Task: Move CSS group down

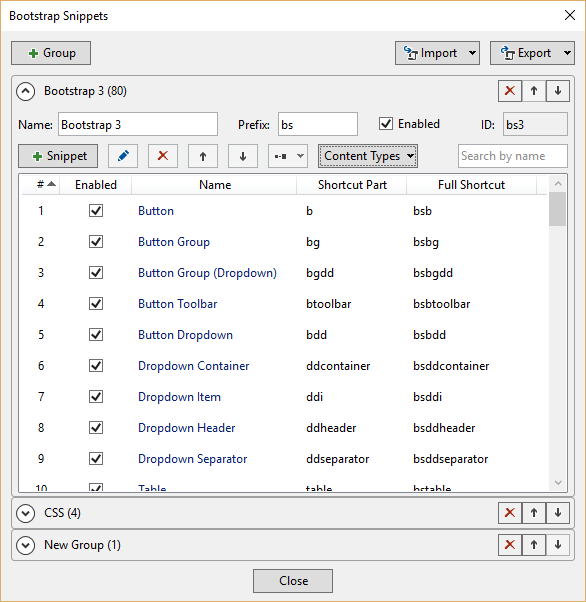Action: [x=558, y=513]
